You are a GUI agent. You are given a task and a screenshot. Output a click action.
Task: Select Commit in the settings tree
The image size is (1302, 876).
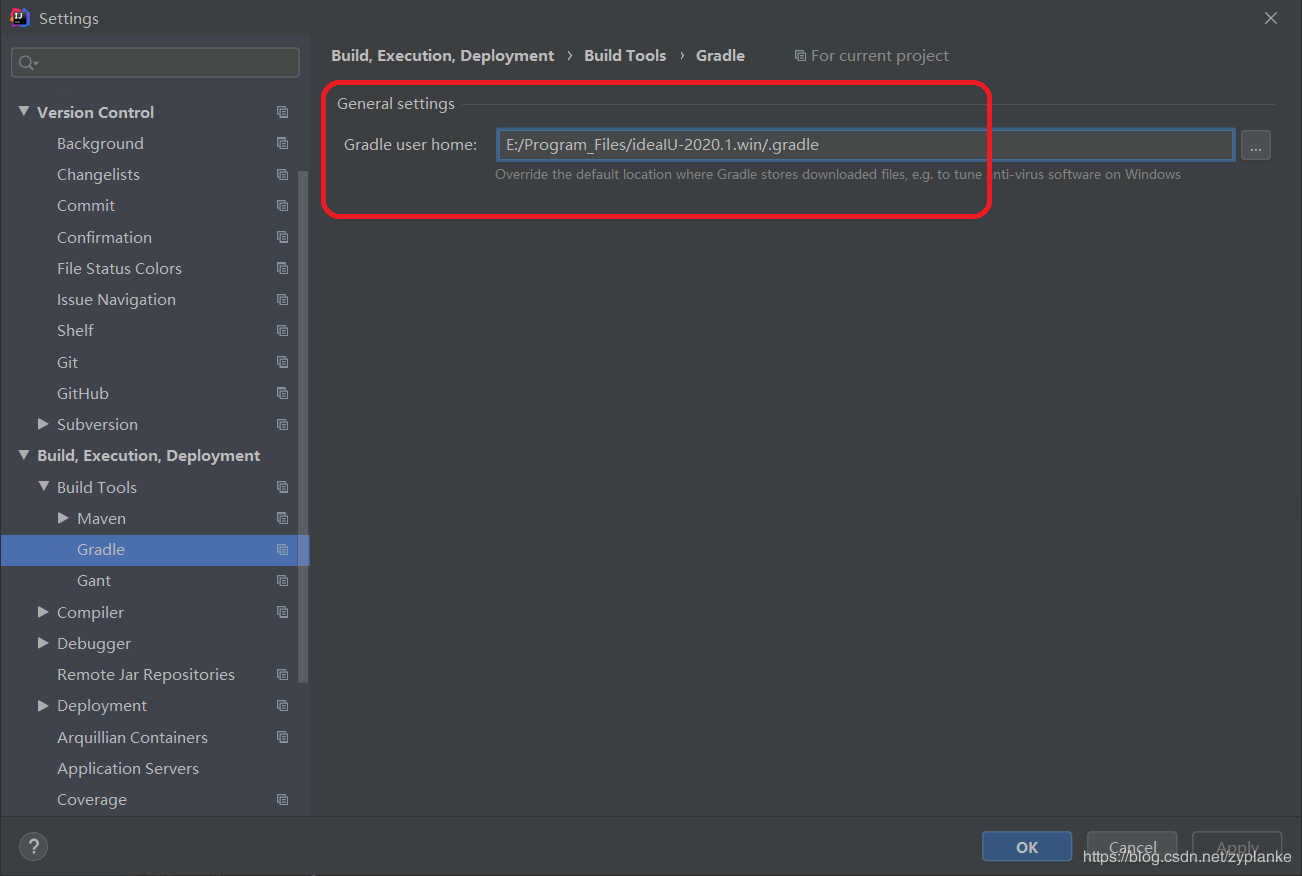tap(86, 205)
